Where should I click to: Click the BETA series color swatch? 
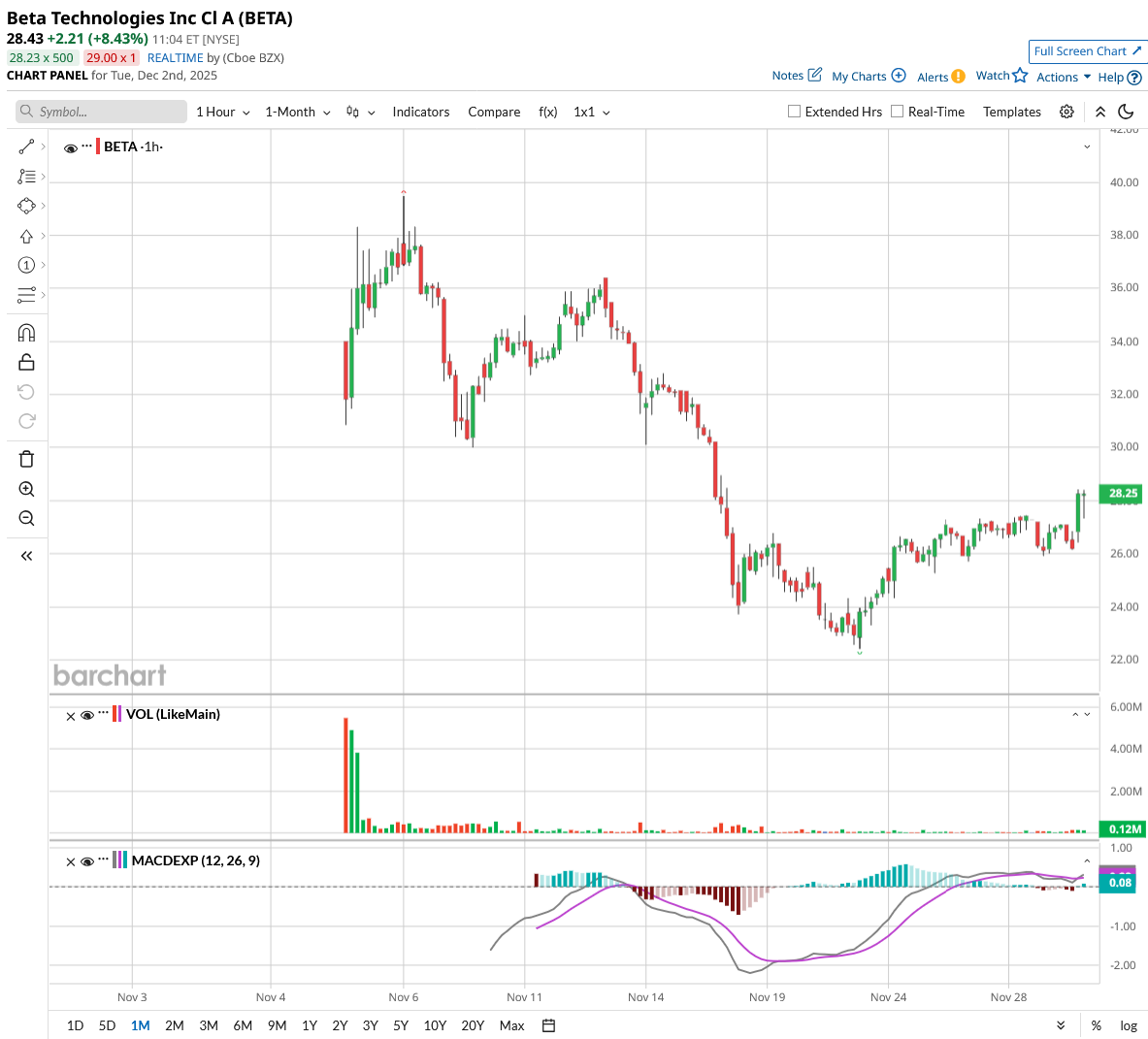tap(98, 147)
